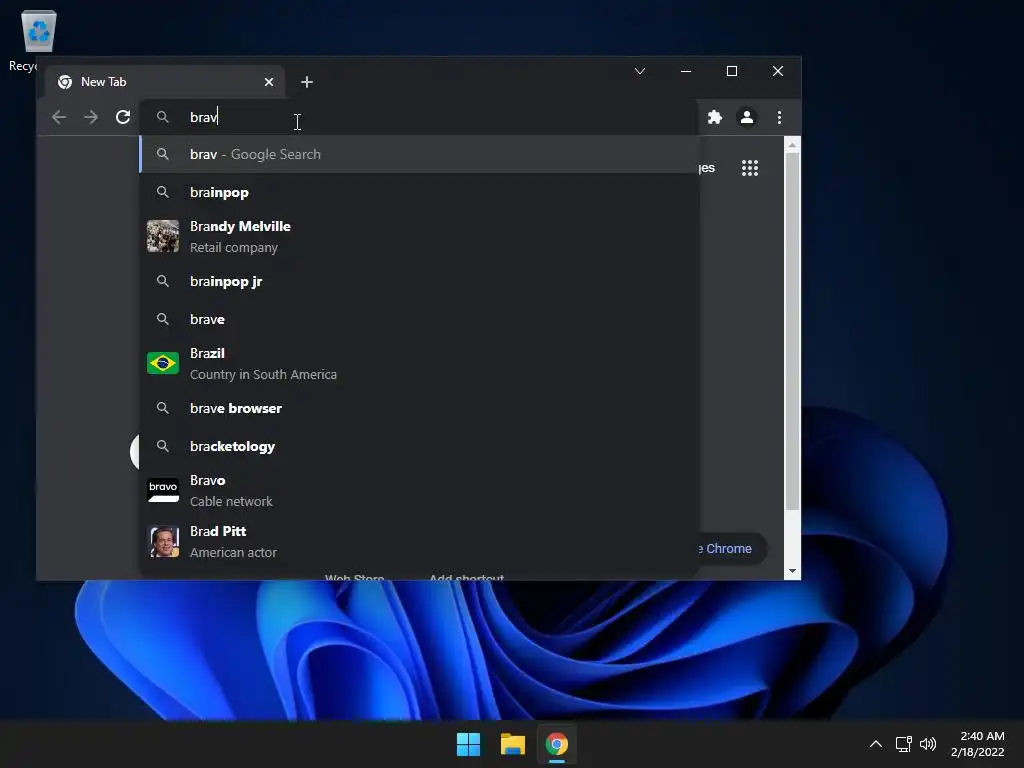Open the network tray icon
The width and height of the screenshot is (1024, 768).
[x=903, y=744]
